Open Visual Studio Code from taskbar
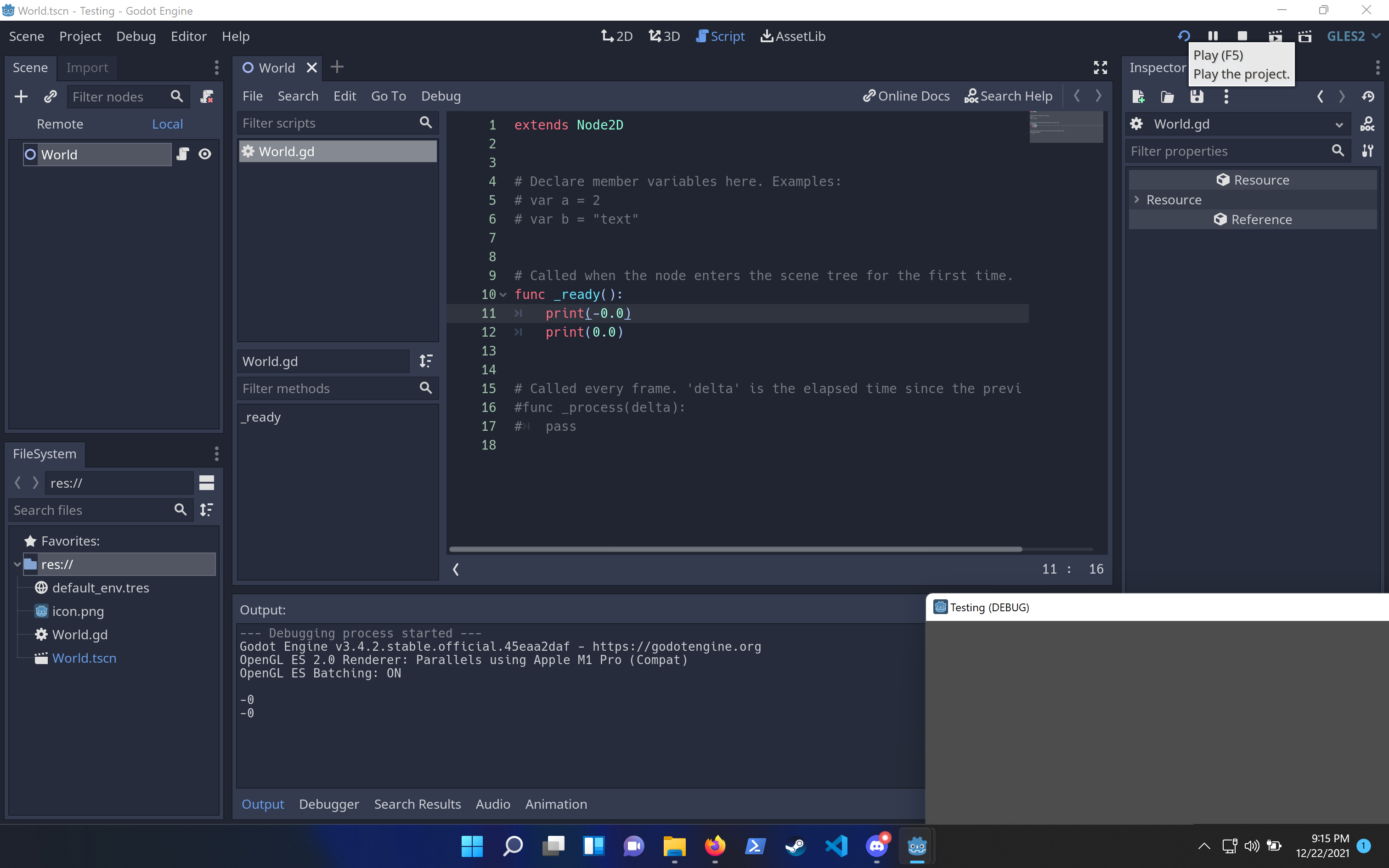This screenshot has height=868, width=1389. (x=836, y=845)
